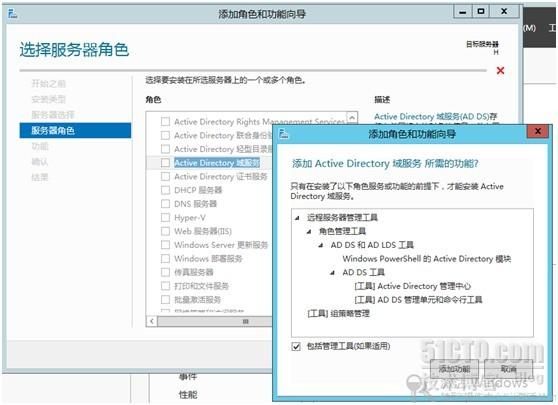Click the DNS 服务器 role label
The width and height of the screenshot is (558, 405).
[195, 204]
